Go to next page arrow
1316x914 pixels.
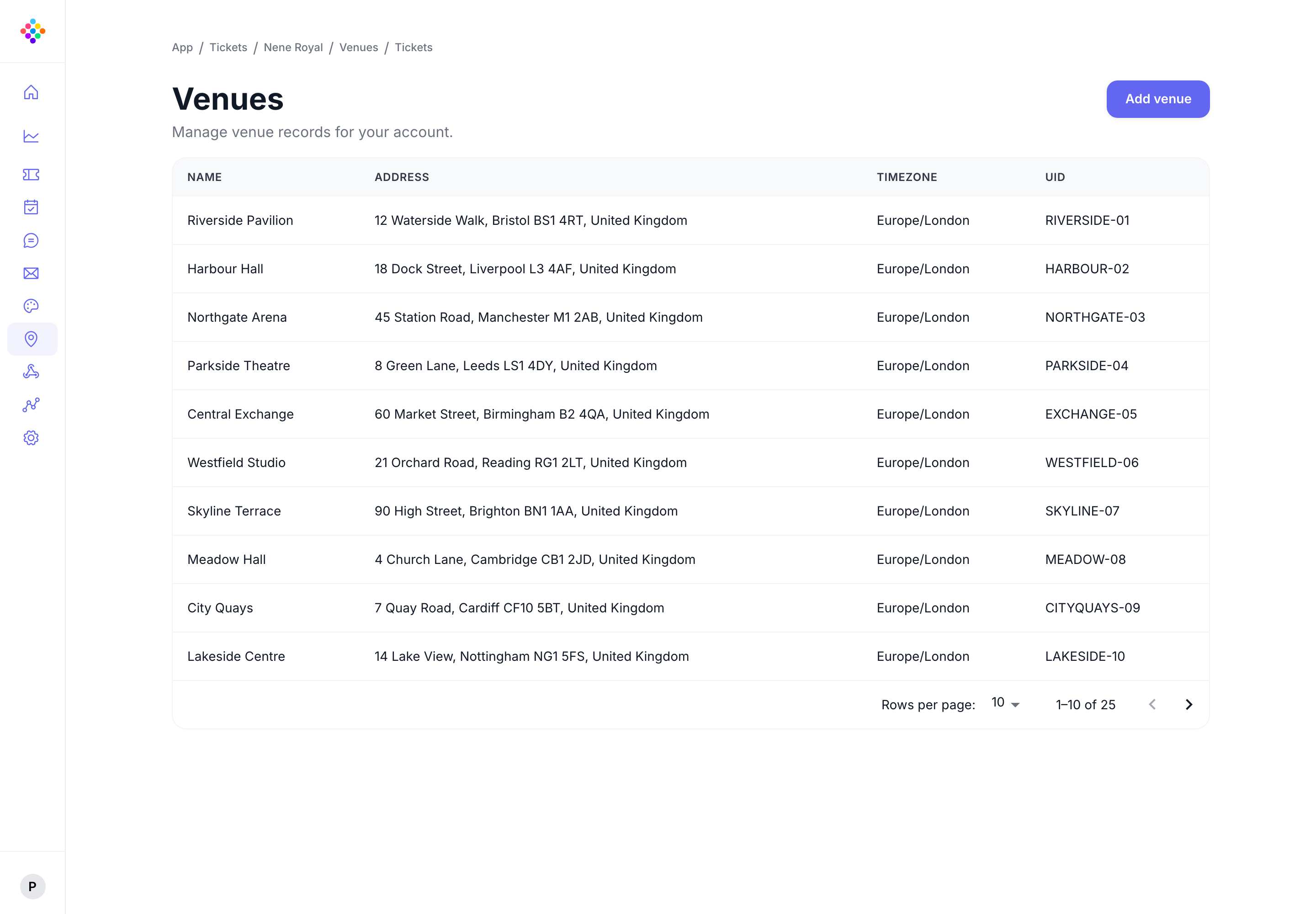[1189, 704]
